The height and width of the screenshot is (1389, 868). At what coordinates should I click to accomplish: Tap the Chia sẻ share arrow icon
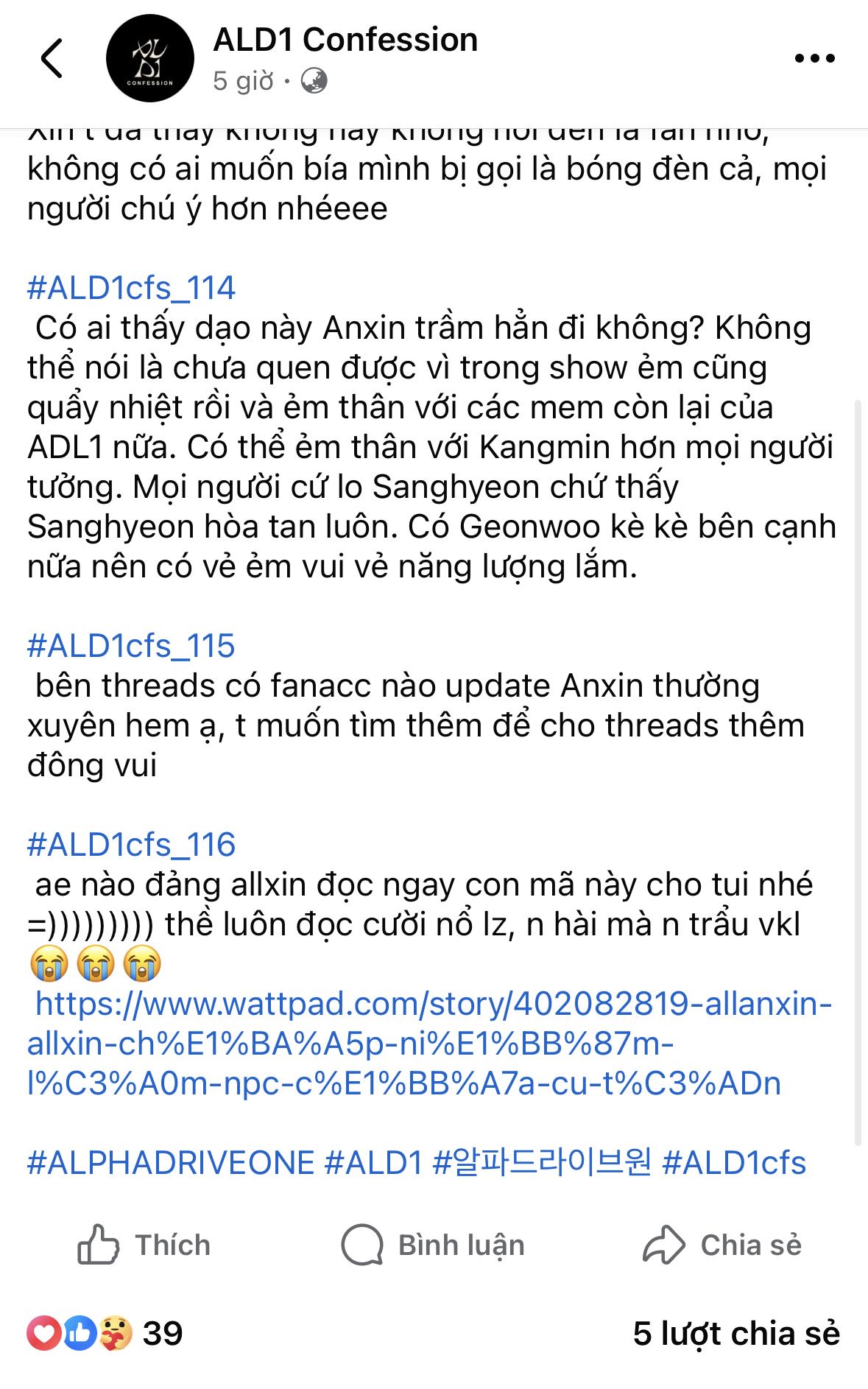coord(663,1245)
